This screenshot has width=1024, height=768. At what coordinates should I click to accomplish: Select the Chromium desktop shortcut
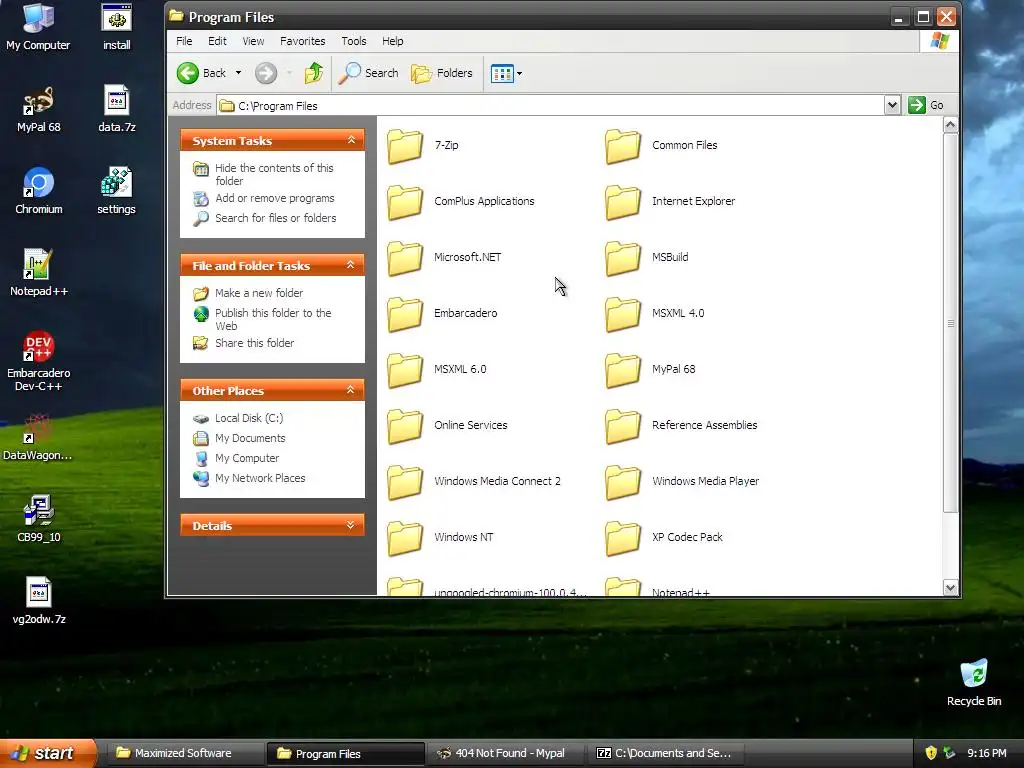pyautogui.click(x=39, y=191)
